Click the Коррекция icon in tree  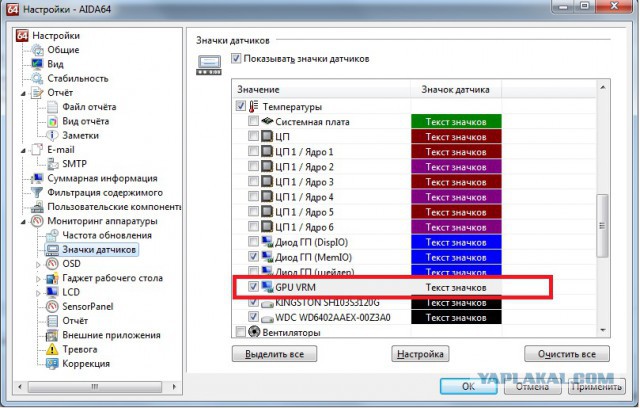tap(52, 364)
